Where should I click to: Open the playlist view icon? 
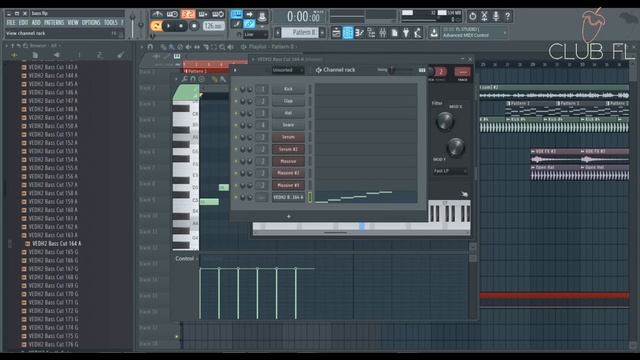click(x=336, y=33)
